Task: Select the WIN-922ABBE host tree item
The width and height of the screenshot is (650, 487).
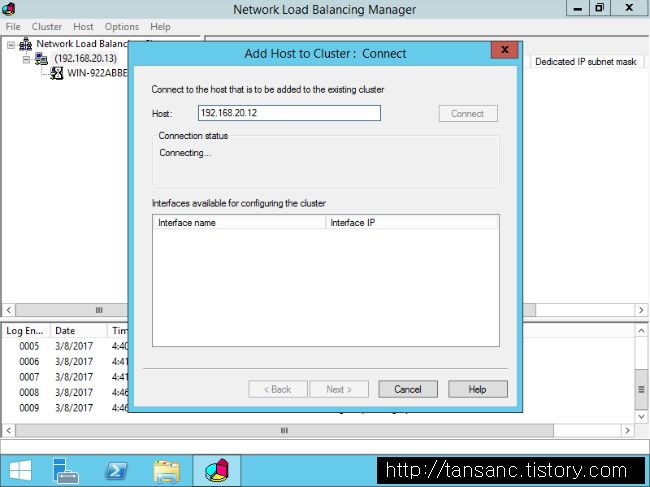Action: pyautogui.click(x=97, y=73)
